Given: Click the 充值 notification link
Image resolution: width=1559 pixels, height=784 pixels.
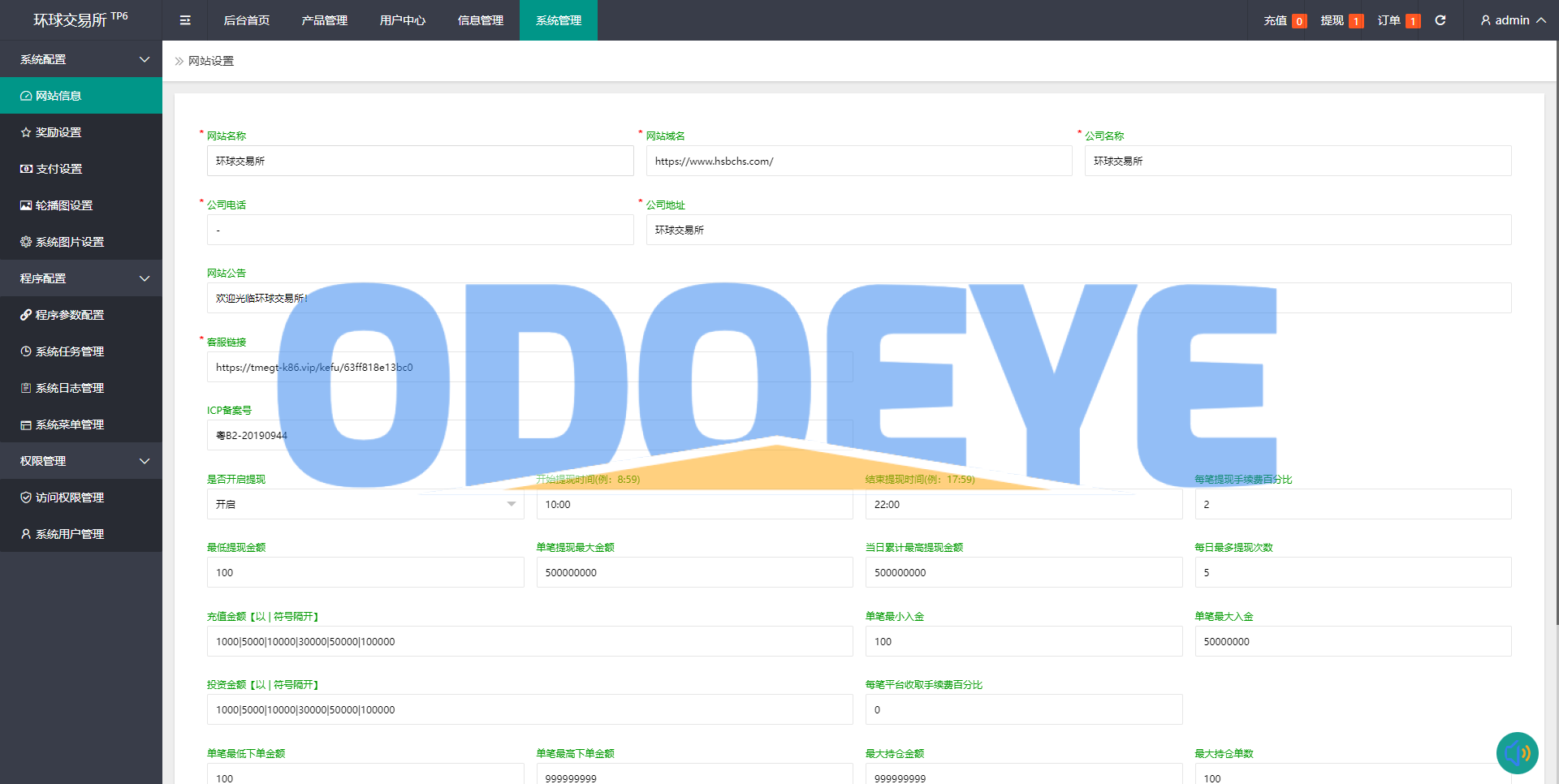Looking at the screenshot, I should coord(1276,20).
